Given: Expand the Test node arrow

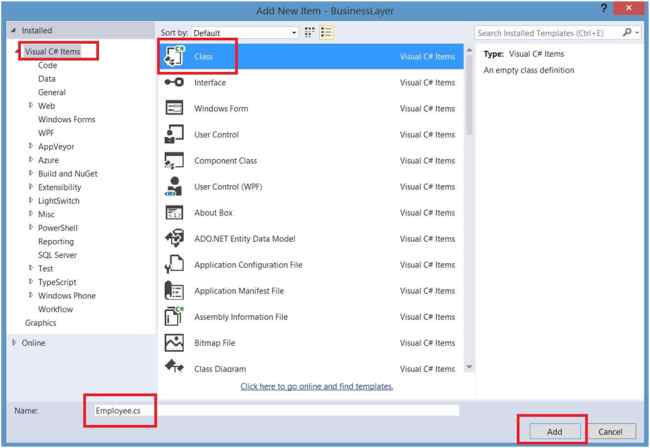Looking at the screenshot, I should (x=31, y=268).
